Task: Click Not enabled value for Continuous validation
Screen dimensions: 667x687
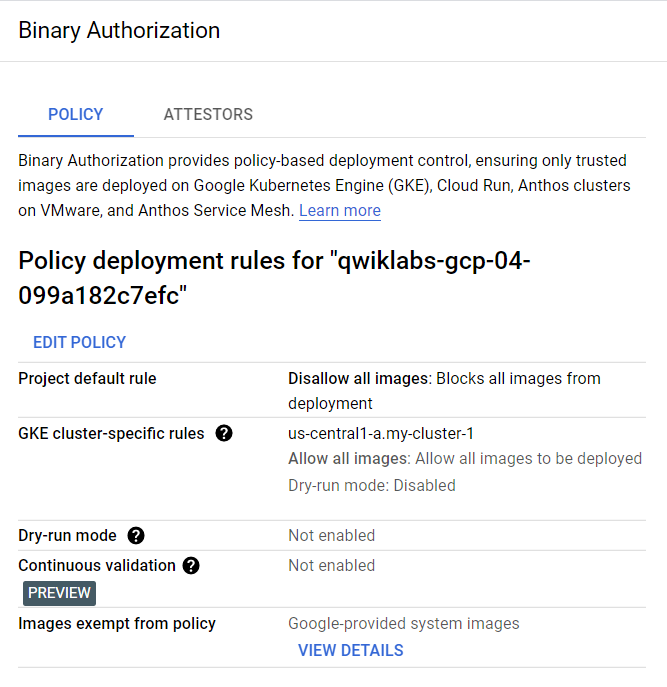Action: click(x=331, y=566)
